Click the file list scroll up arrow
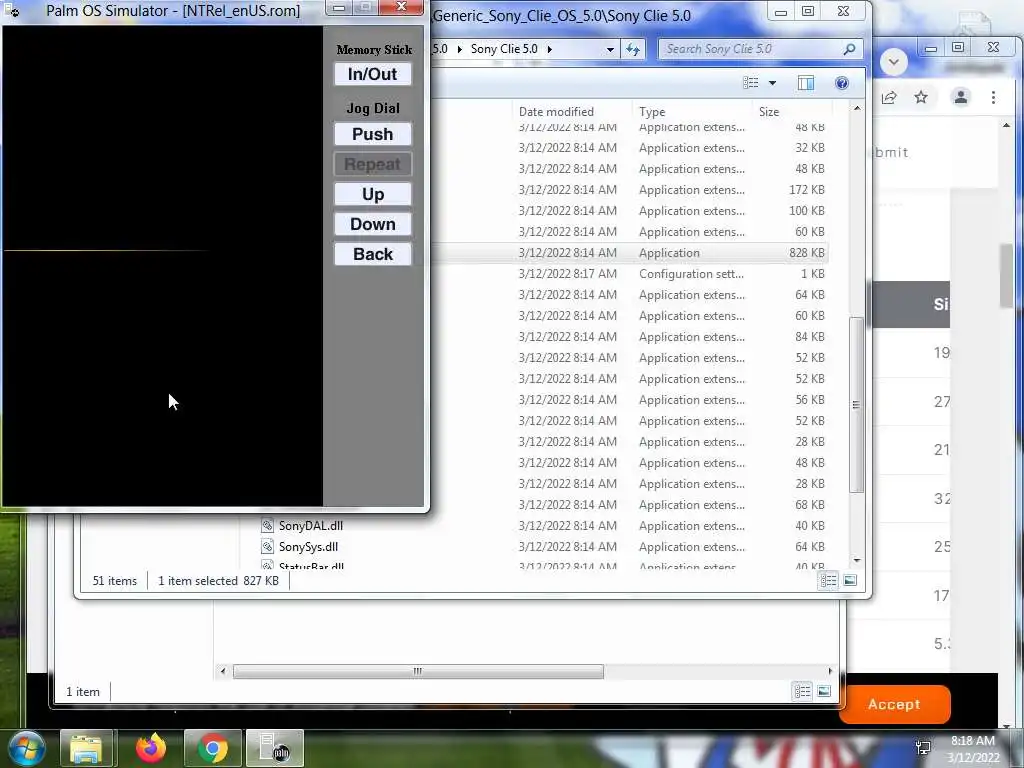Viewport: 1024px width, 768px height. (857, 108)
